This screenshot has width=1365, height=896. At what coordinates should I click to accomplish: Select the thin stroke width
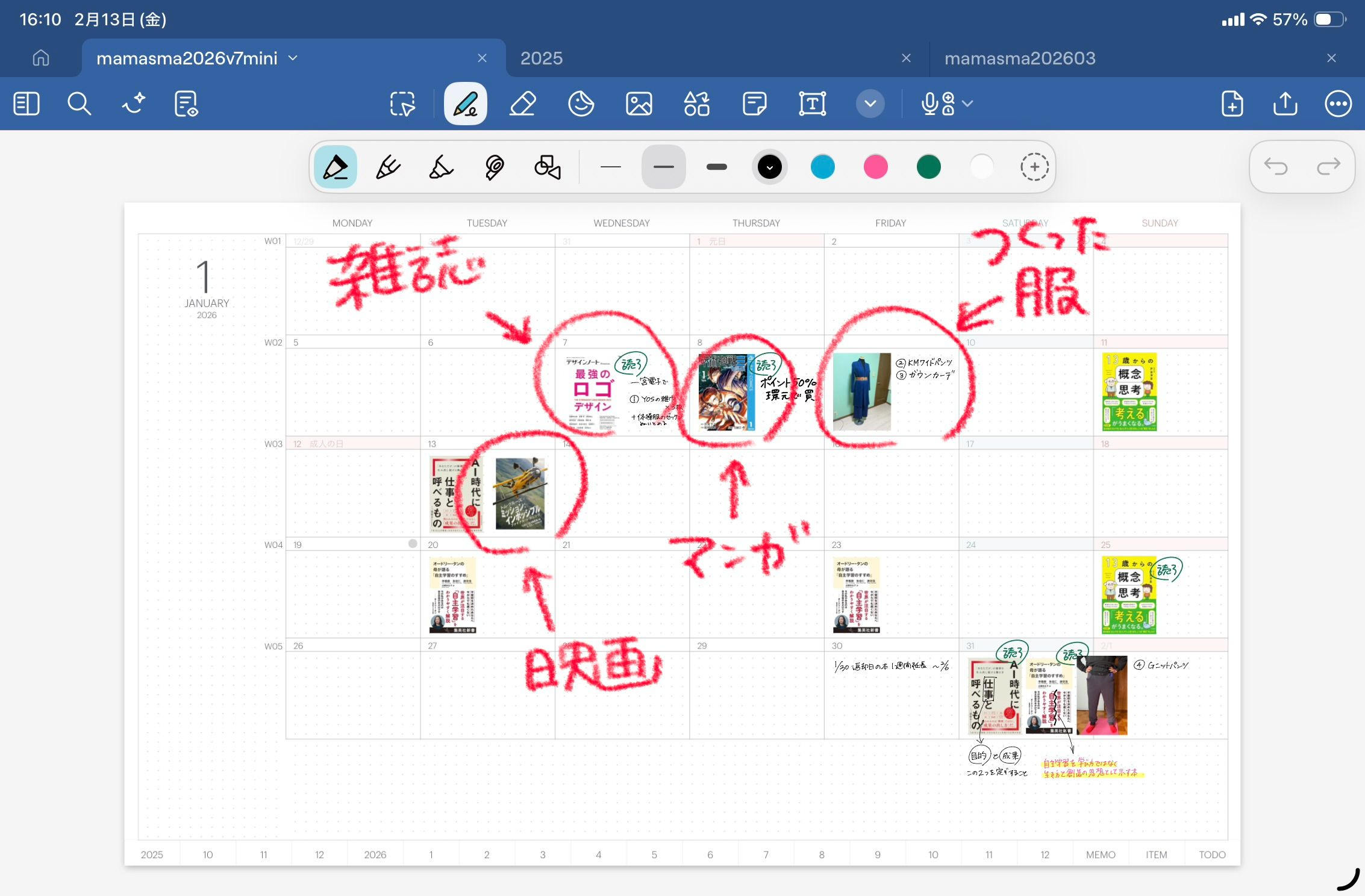(x=610, y=167)
